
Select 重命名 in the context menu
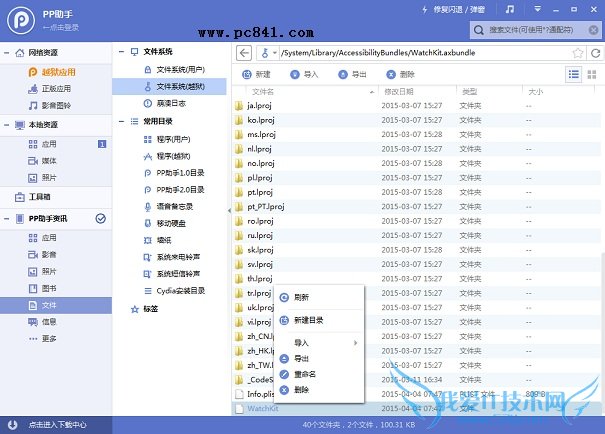click(x=319, y=374)
